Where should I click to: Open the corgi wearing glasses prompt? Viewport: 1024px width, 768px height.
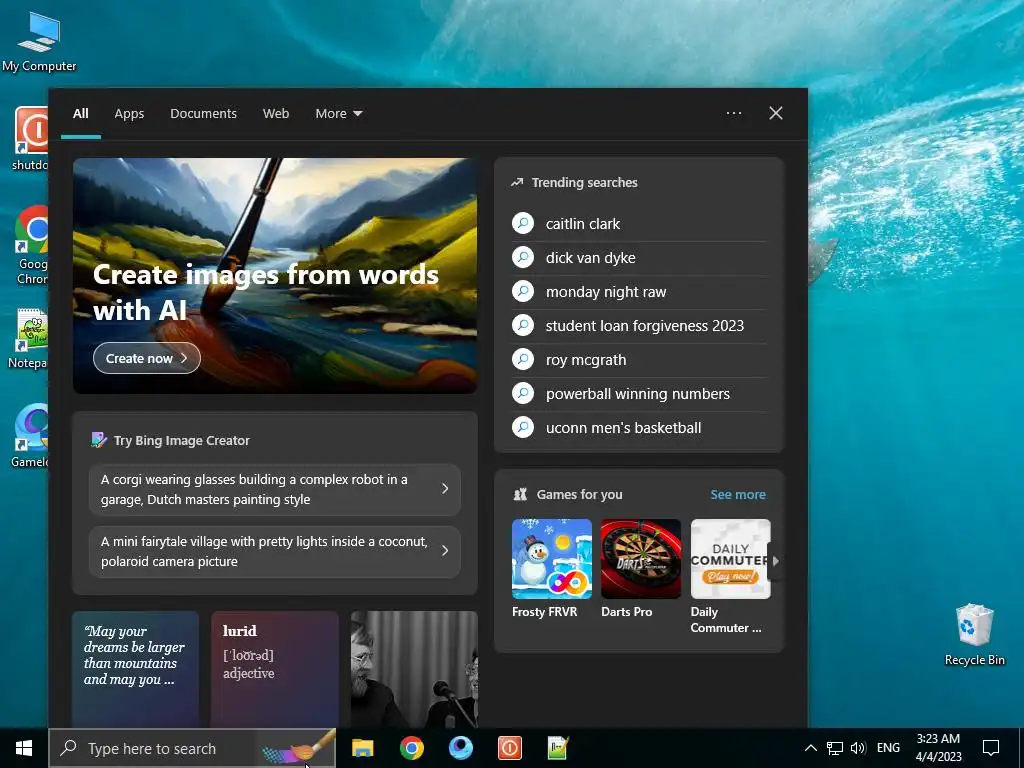pyautogui.click(x=275, y=489)
